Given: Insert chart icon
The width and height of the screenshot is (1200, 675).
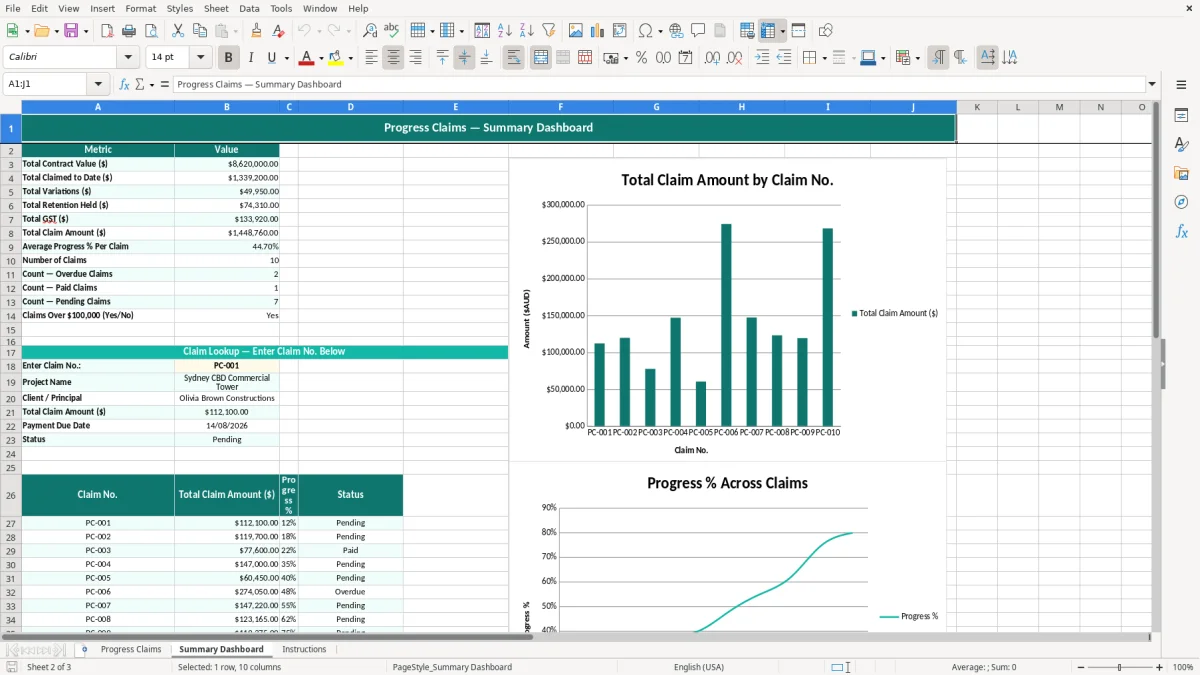Looking at the screenshot, I should tap(598, 31).
